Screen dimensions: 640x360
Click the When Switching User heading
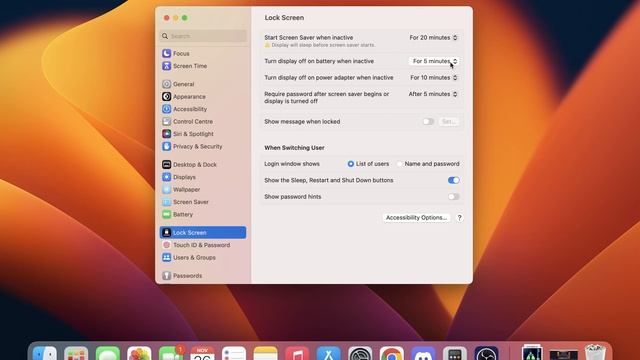click(x=294, y=148)
